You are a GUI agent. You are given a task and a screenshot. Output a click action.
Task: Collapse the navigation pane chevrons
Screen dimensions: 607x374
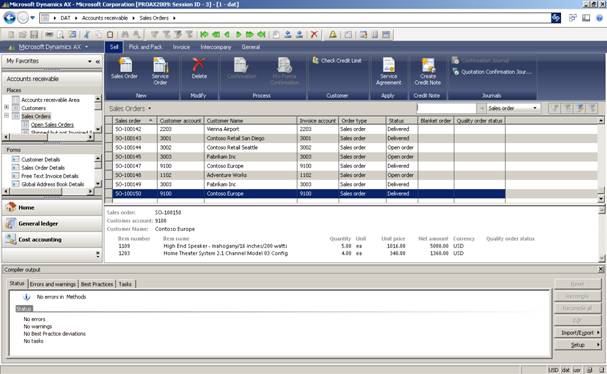(x=98, y=62)
